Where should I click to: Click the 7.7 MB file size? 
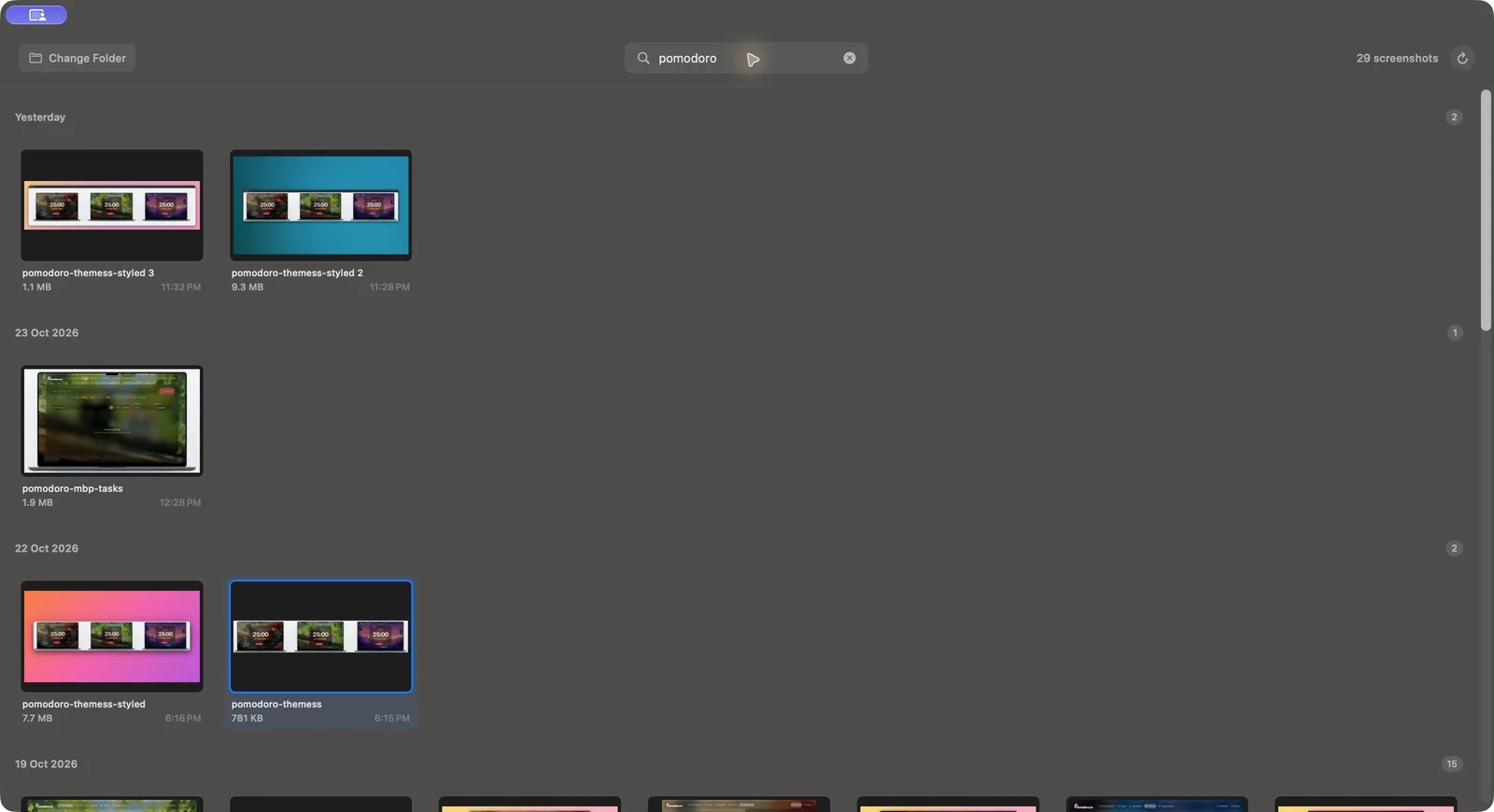click(37, 719)
